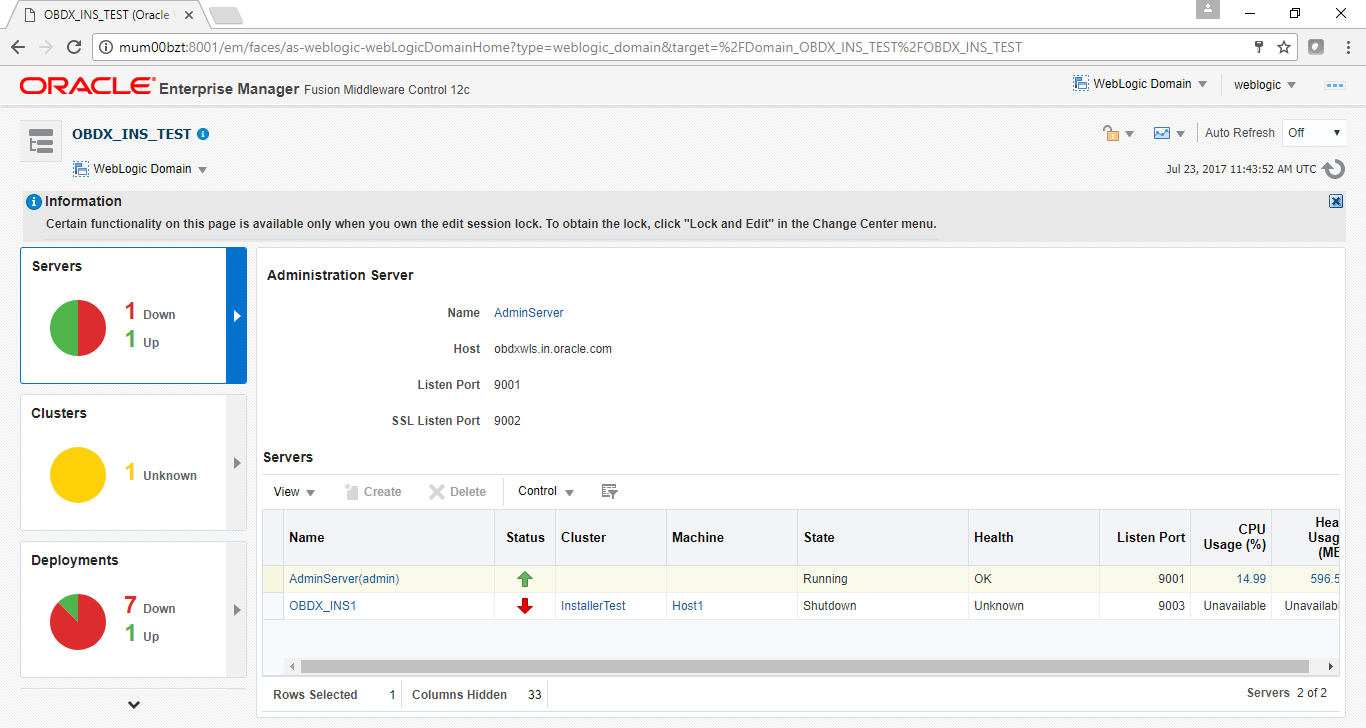Viewport: 1366px width, 728px height.
Task: Click the browser forward arrow
Action: pyautogui.click(x=46, y=47)
